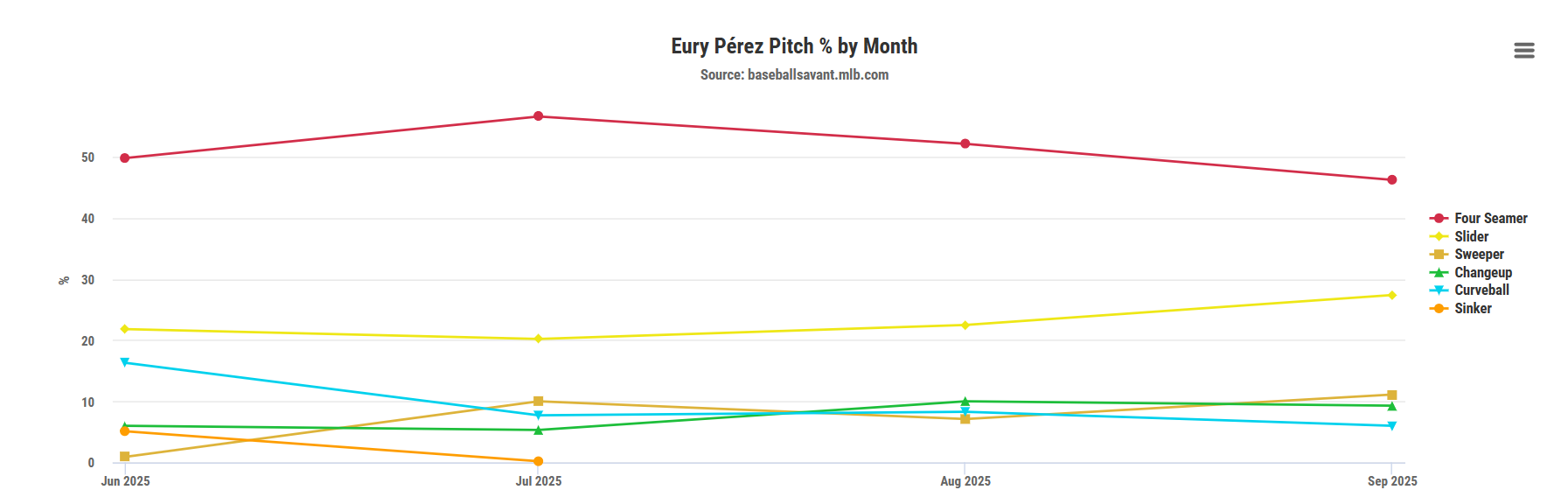
Task: Select Four Seamer marker at Aug 2025
Action: coord(965,143)
